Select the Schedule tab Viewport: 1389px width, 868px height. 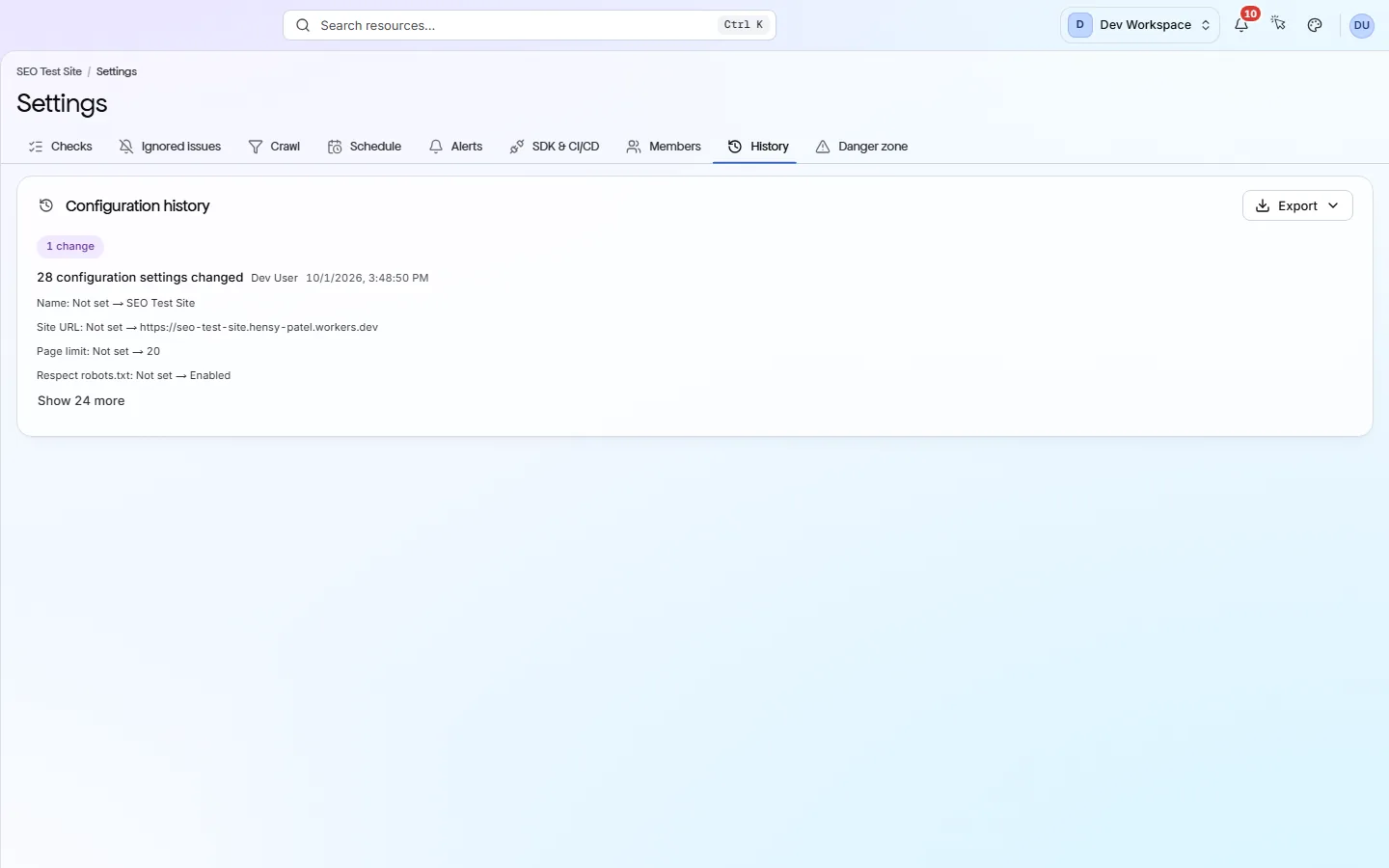(x=365, y=147)
